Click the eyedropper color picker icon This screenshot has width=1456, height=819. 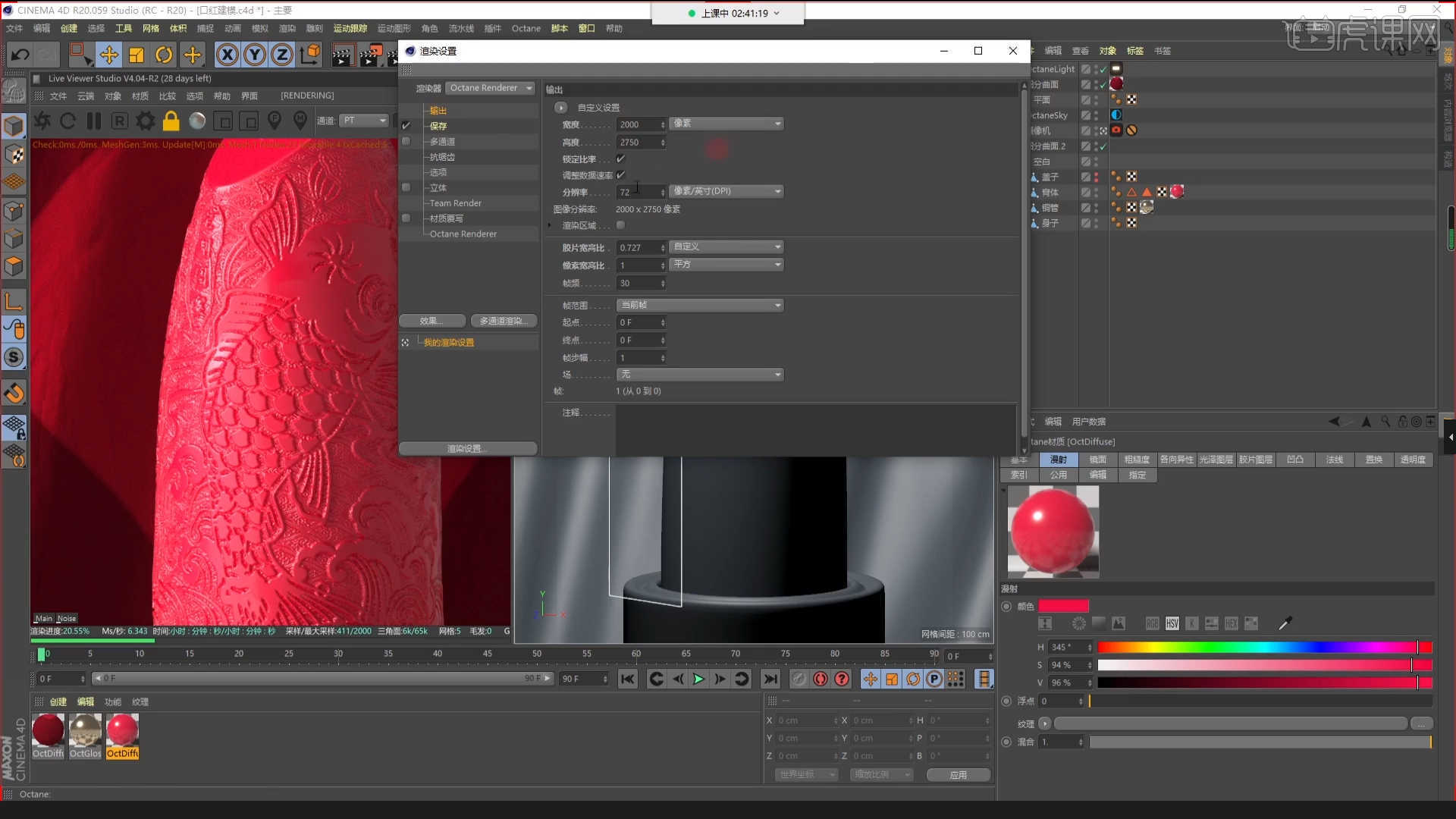(1285, 623)
